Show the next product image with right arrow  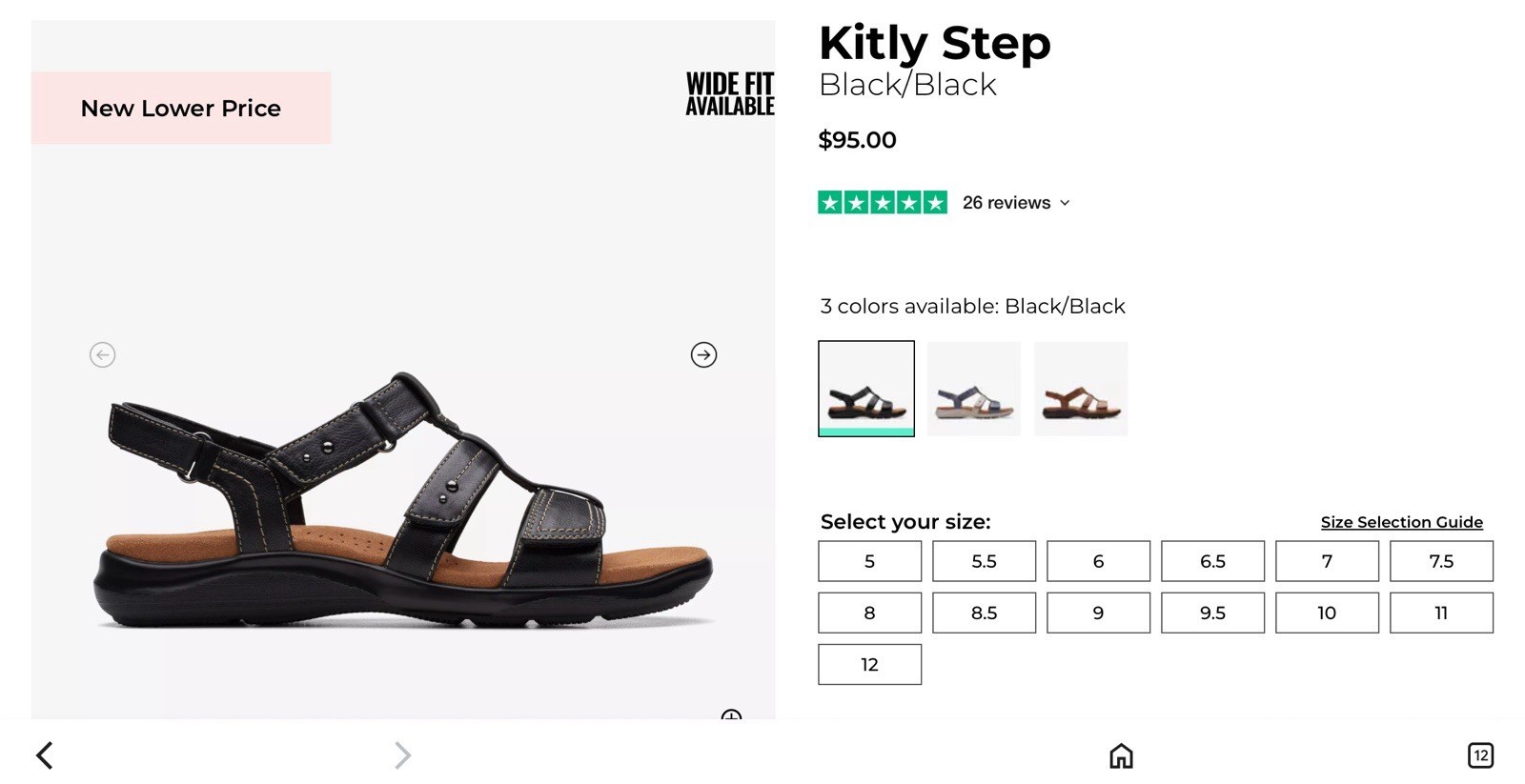[703, 354]
